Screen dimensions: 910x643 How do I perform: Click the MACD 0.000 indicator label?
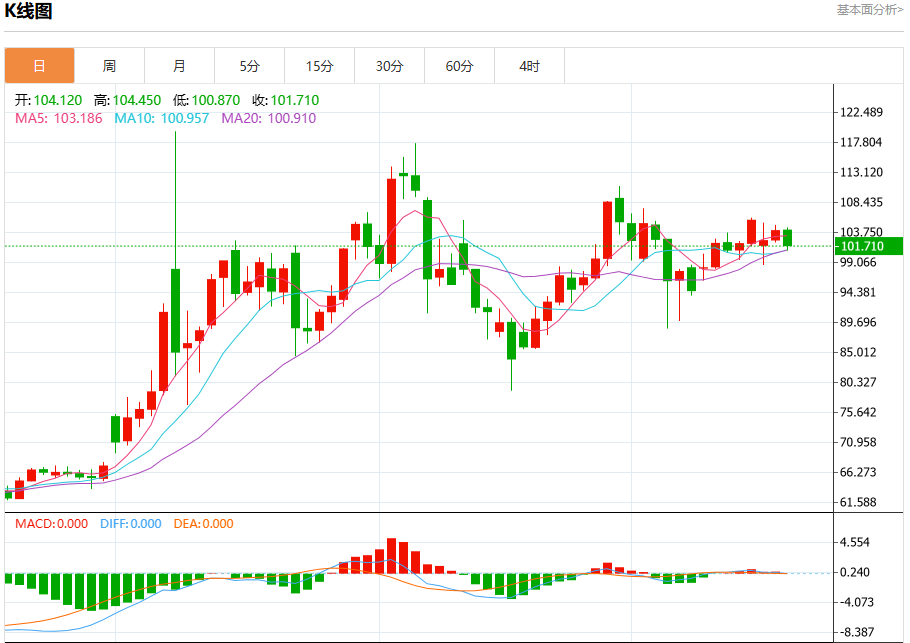coord(52,523)
